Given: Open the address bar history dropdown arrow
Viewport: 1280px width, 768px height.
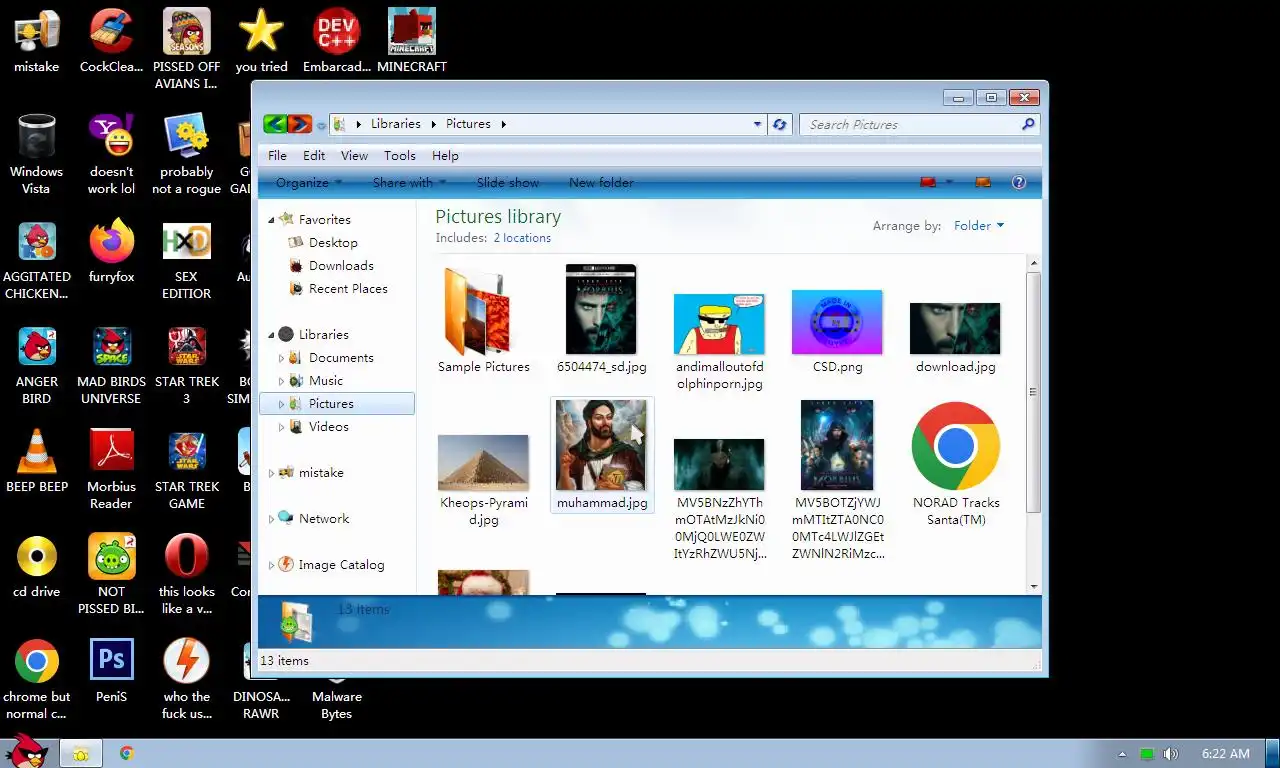Looking at the screenshot, I should click(757, 124).
